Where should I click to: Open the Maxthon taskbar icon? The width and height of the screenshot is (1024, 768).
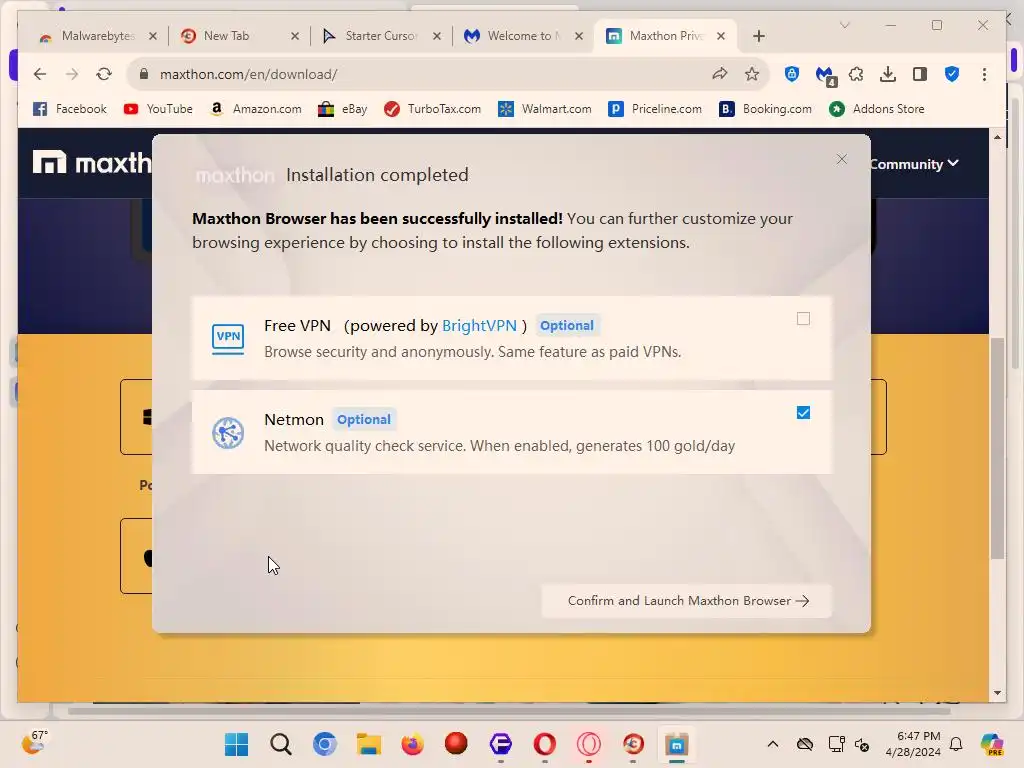(x=677, y=744)
